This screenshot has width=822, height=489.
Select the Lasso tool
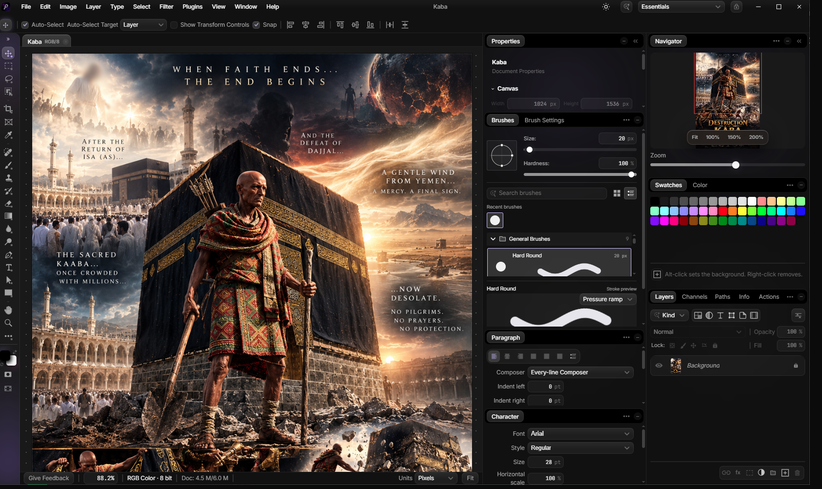8,79
